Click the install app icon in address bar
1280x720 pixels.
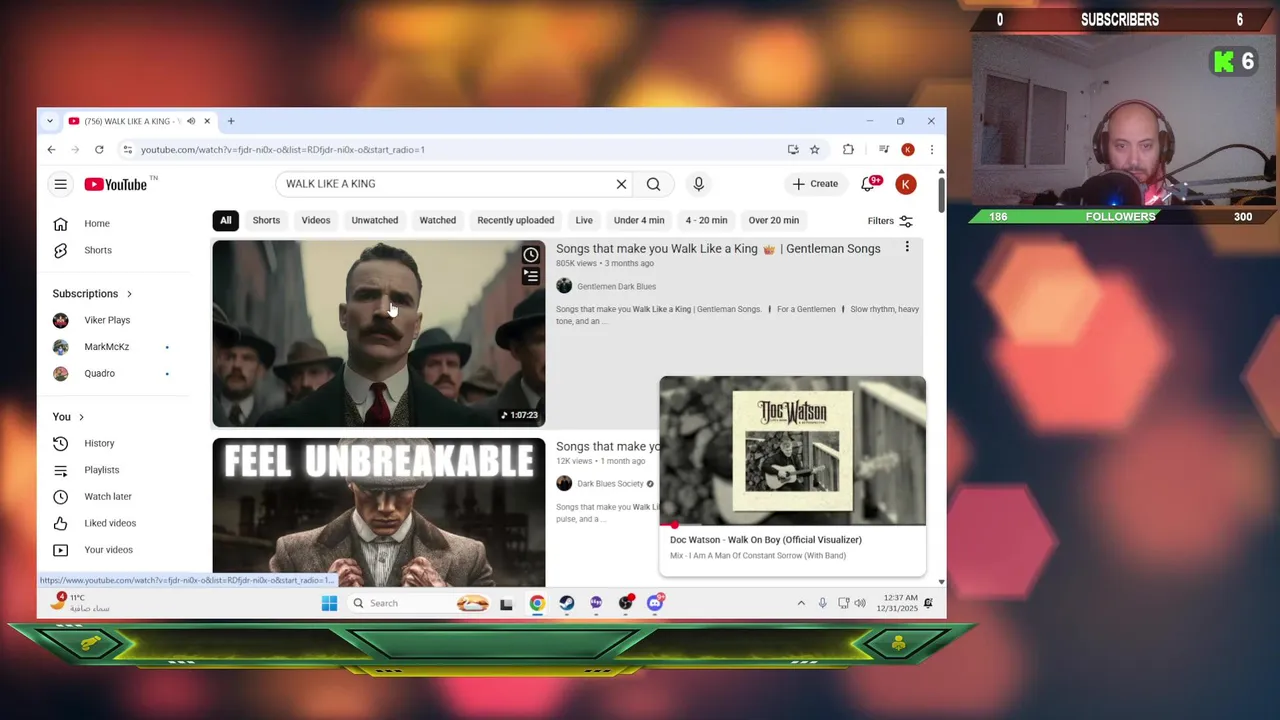[x=793, y=150]
